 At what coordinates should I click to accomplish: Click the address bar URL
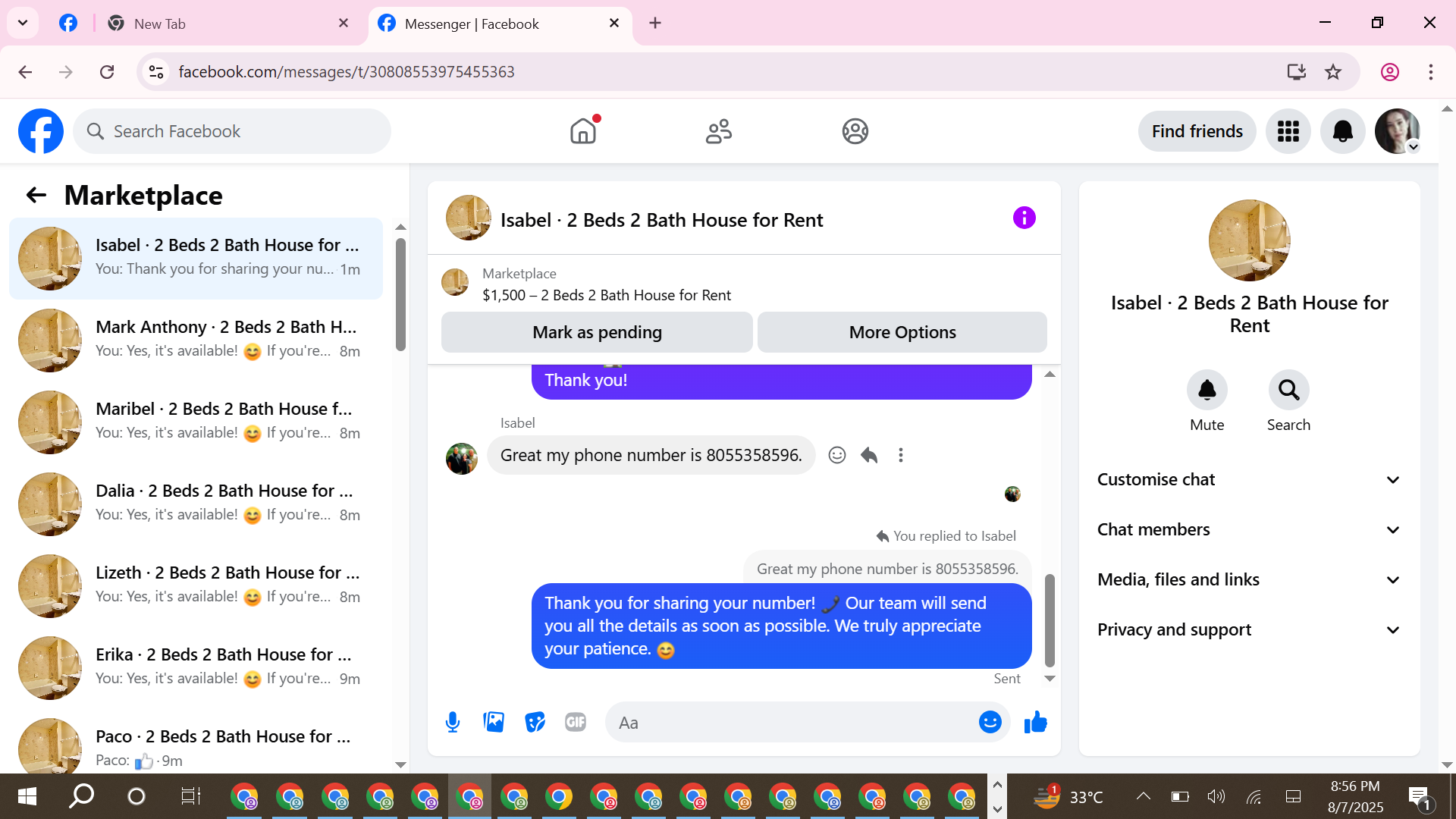click(347, 72)
